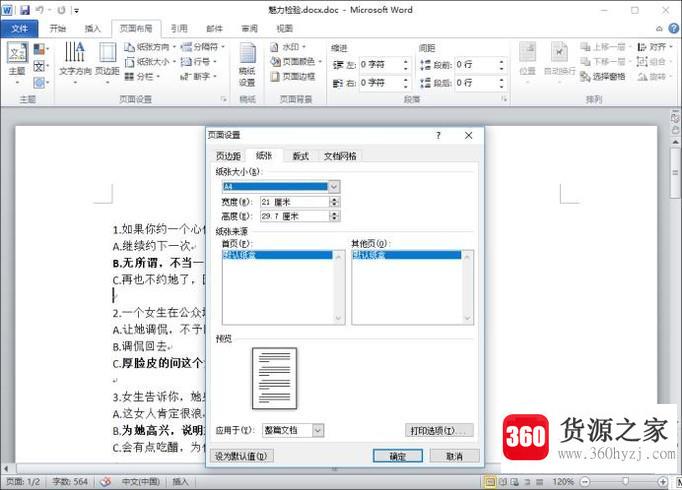682x490 pixels.
Task: Click the Save icon in quick access toolbar
Action: 25,10
